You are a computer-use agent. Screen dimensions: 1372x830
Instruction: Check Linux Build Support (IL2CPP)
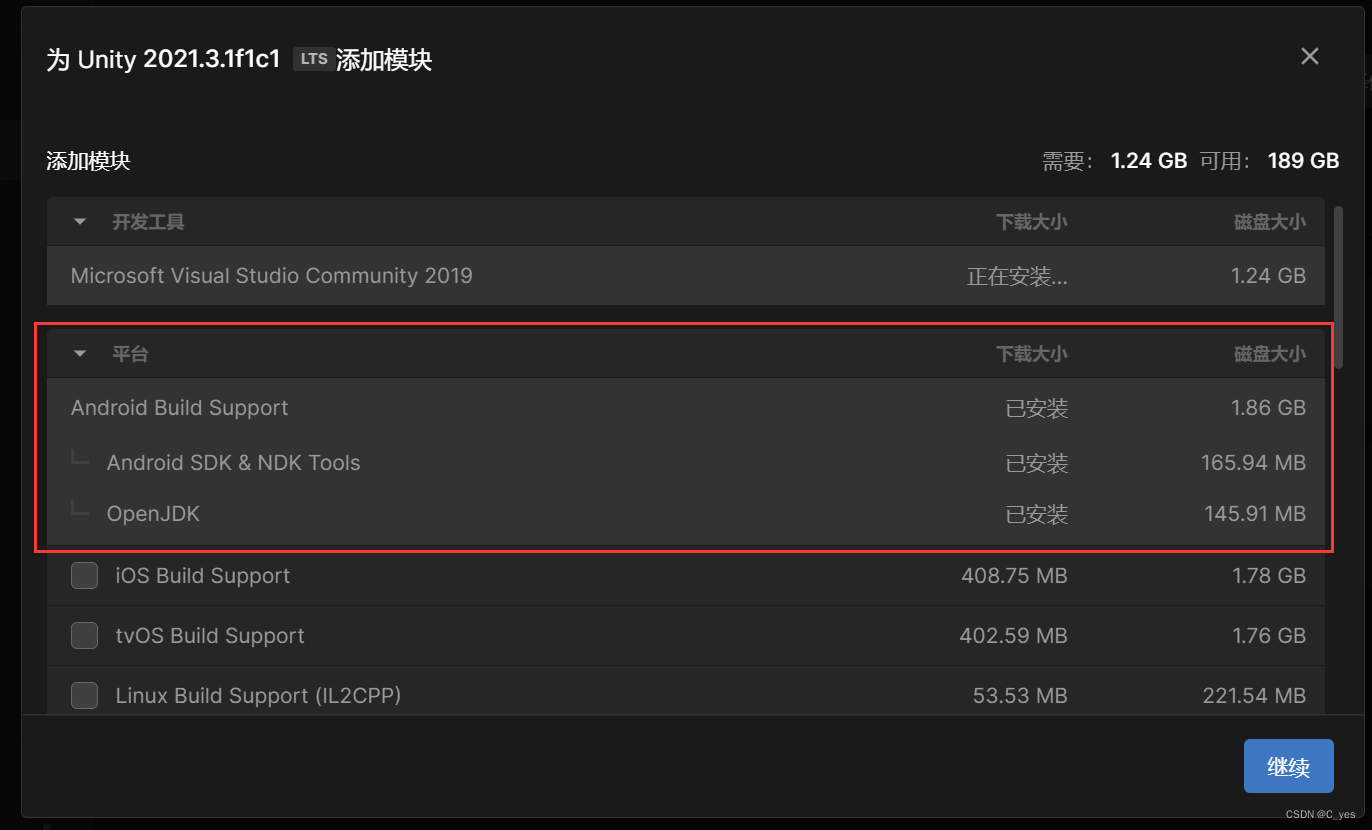click(85, 696)
